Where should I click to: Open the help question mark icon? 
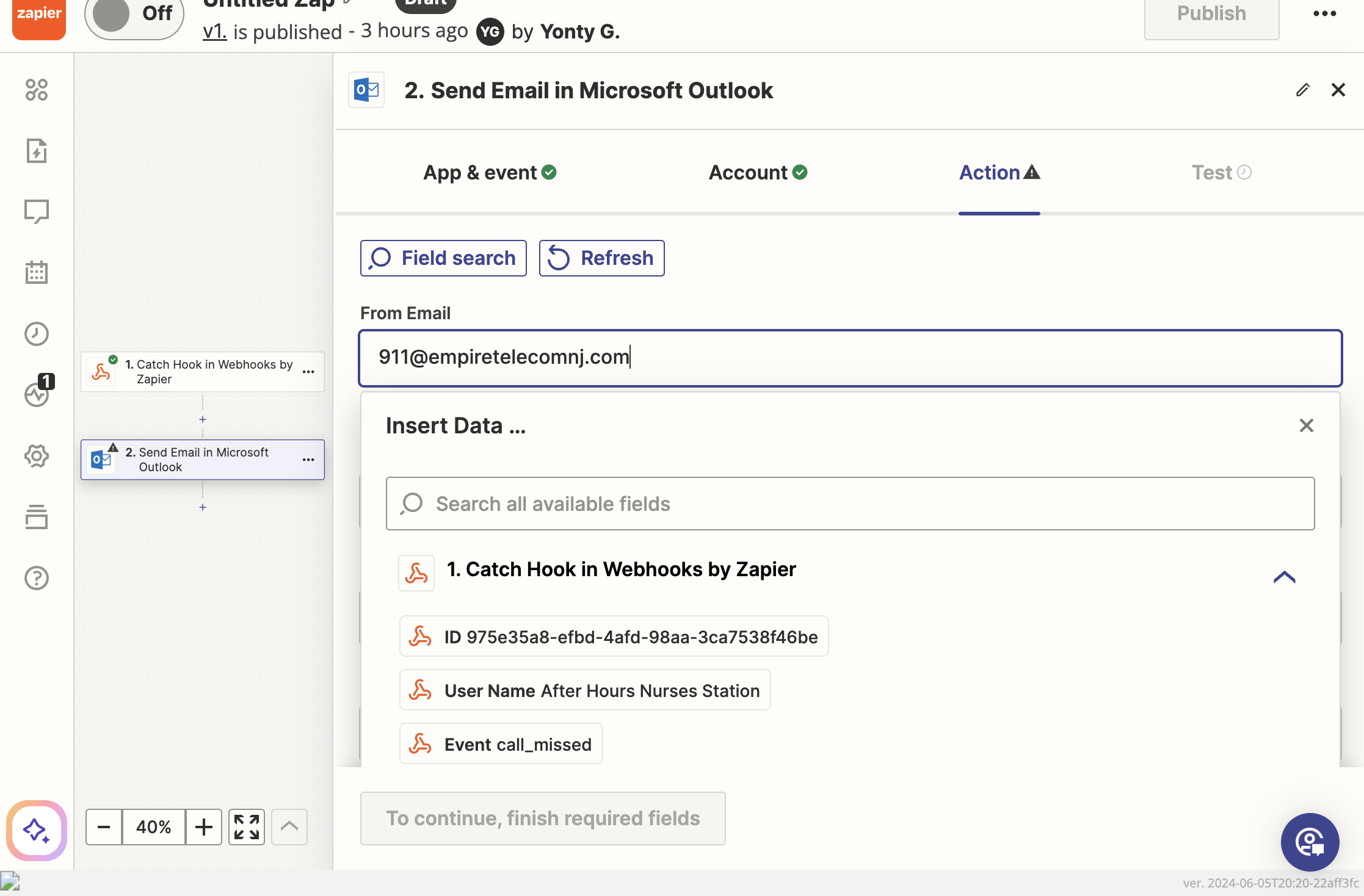coord(37,578)
